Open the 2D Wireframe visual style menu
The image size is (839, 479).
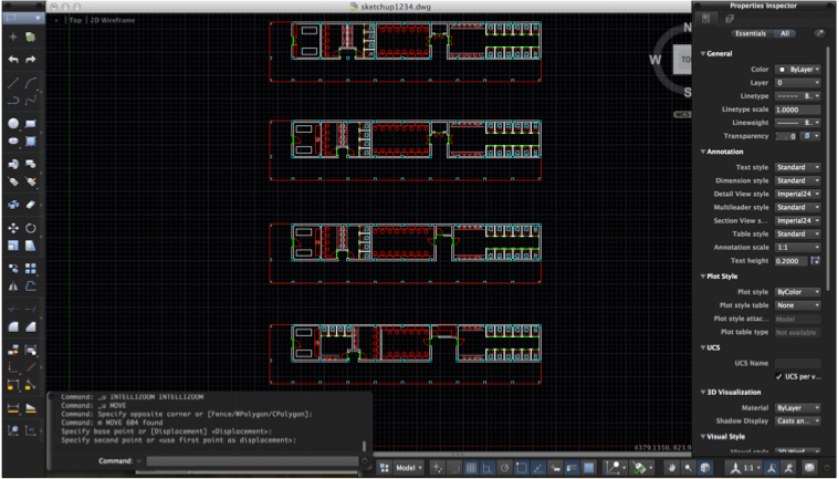112,20
